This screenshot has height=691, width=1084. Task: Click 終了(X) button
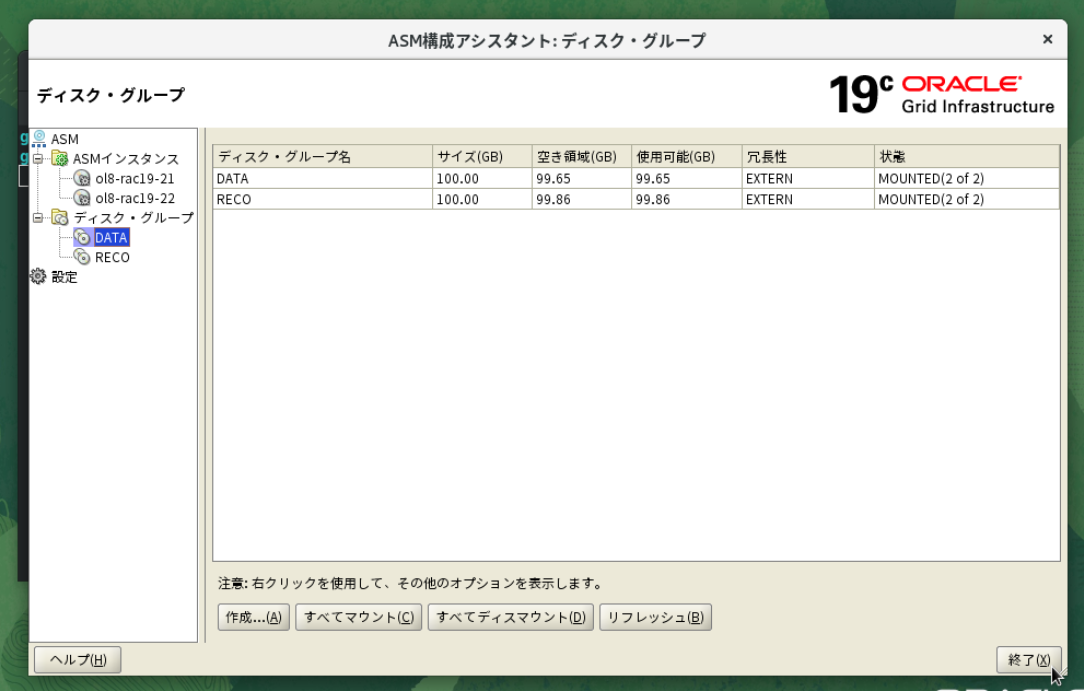pos(1029,660)
